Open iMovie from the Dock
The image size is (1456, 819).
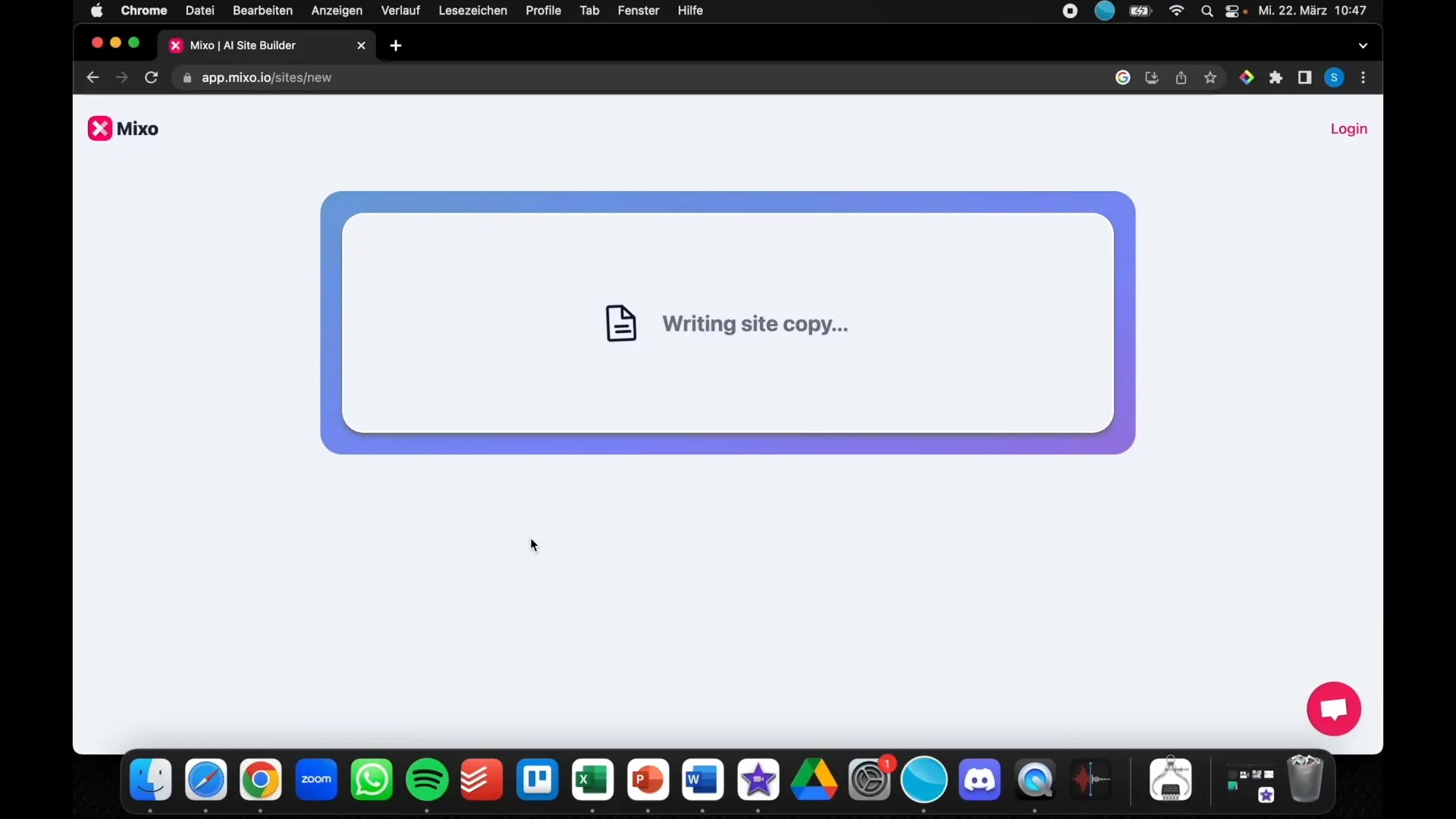pyautogui.click(x=758, y=780)
